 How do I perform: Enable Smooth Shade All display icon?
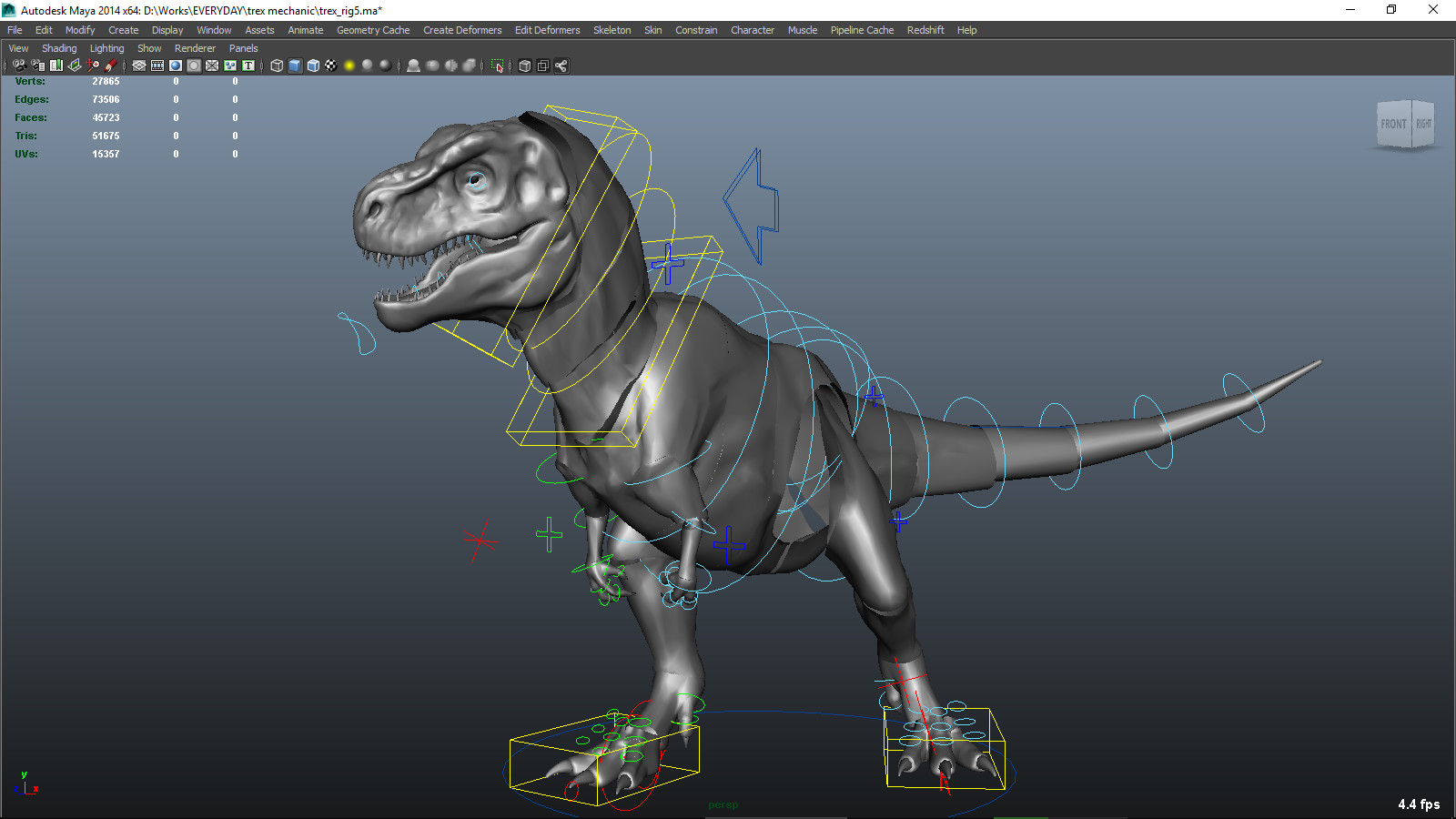pos(294,66)
